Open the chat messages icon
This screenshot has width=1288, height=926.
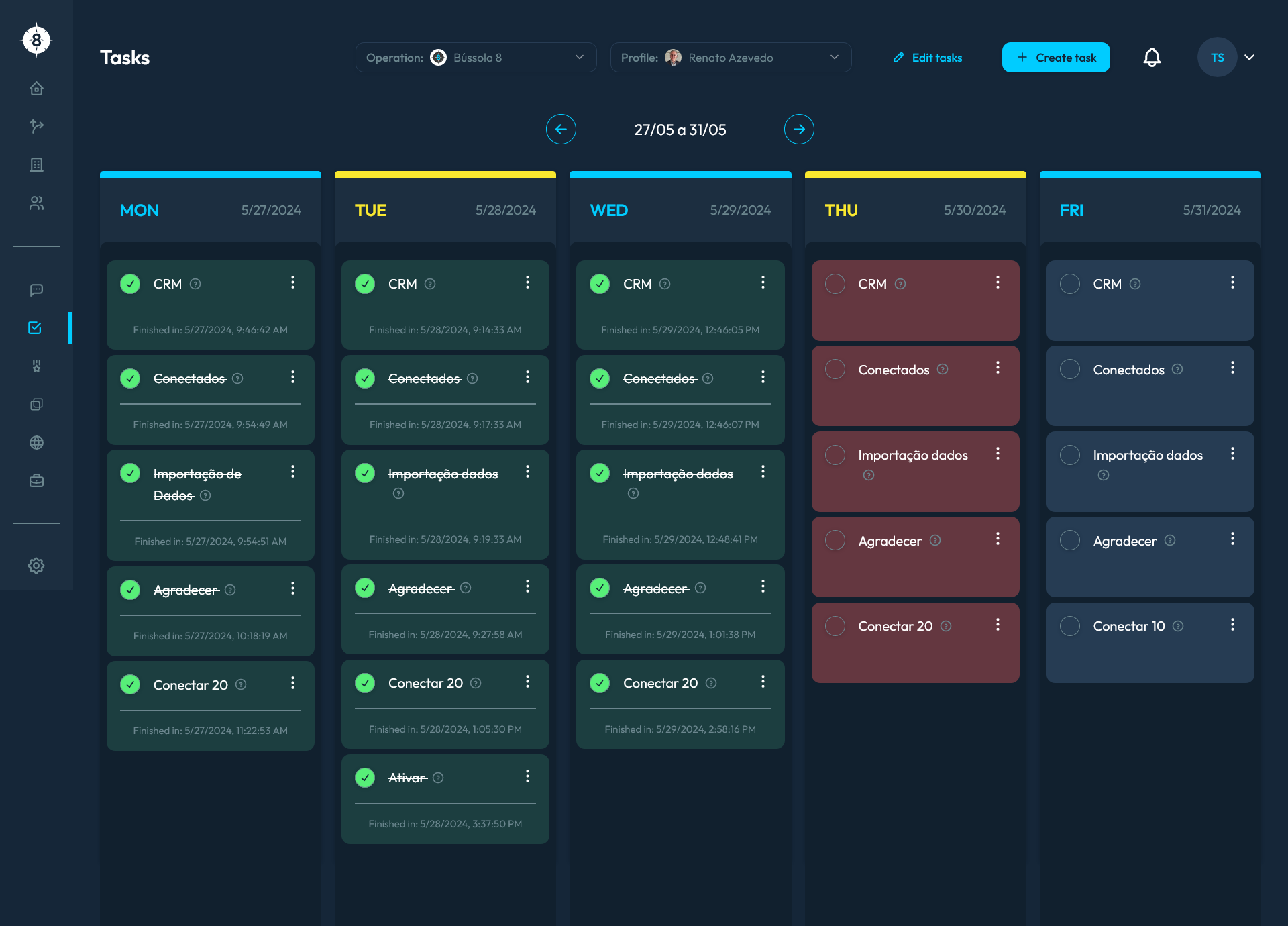pos(36,290)
